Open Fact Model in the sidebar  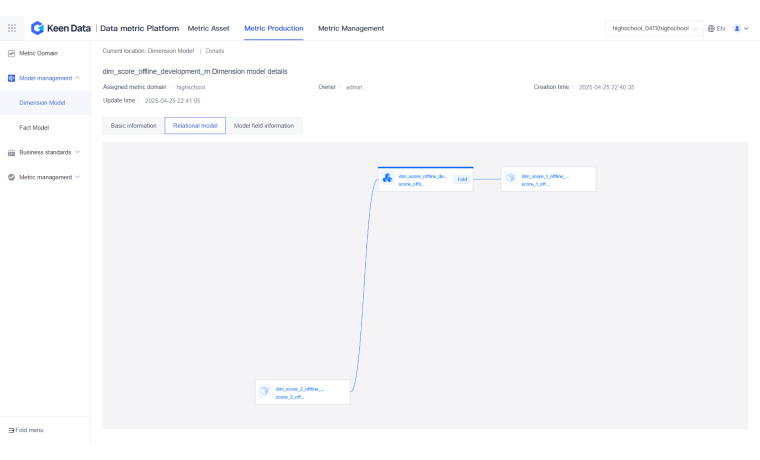pos(34,127)
